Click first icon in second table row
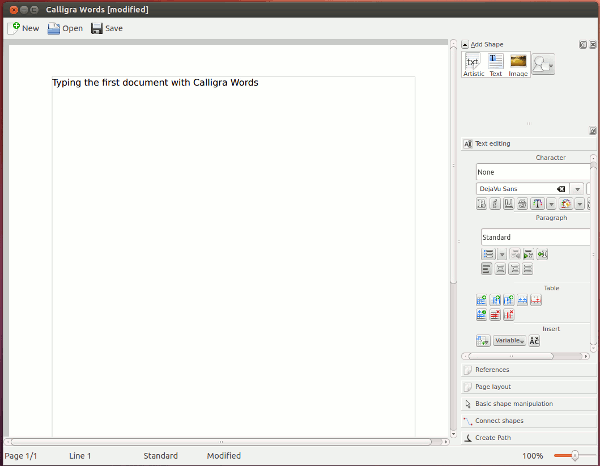Screen dimensions: 600x466 (x=481, y=315)
